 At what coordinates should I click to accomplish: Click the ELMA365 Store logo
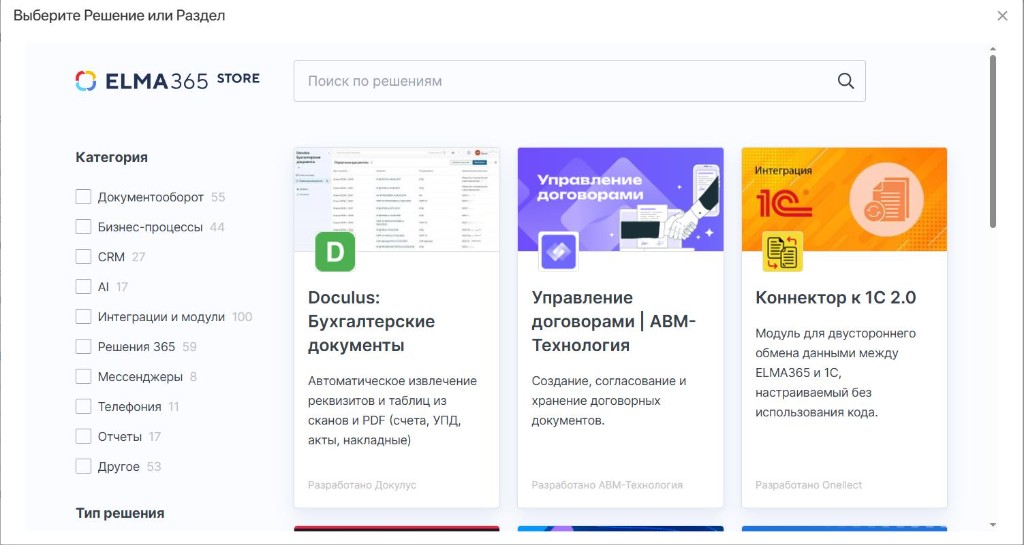[x=167, y=81]
